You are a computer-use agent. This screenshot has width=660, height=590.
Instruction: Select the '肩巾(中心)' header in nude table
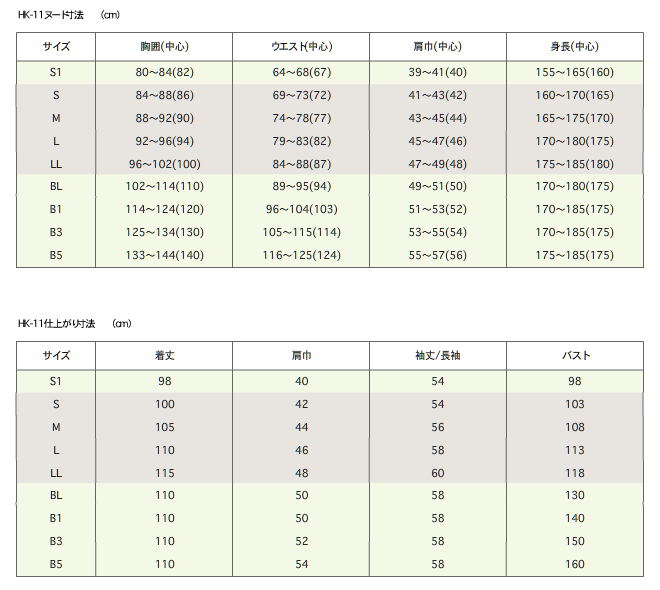[x=438, y=46]
